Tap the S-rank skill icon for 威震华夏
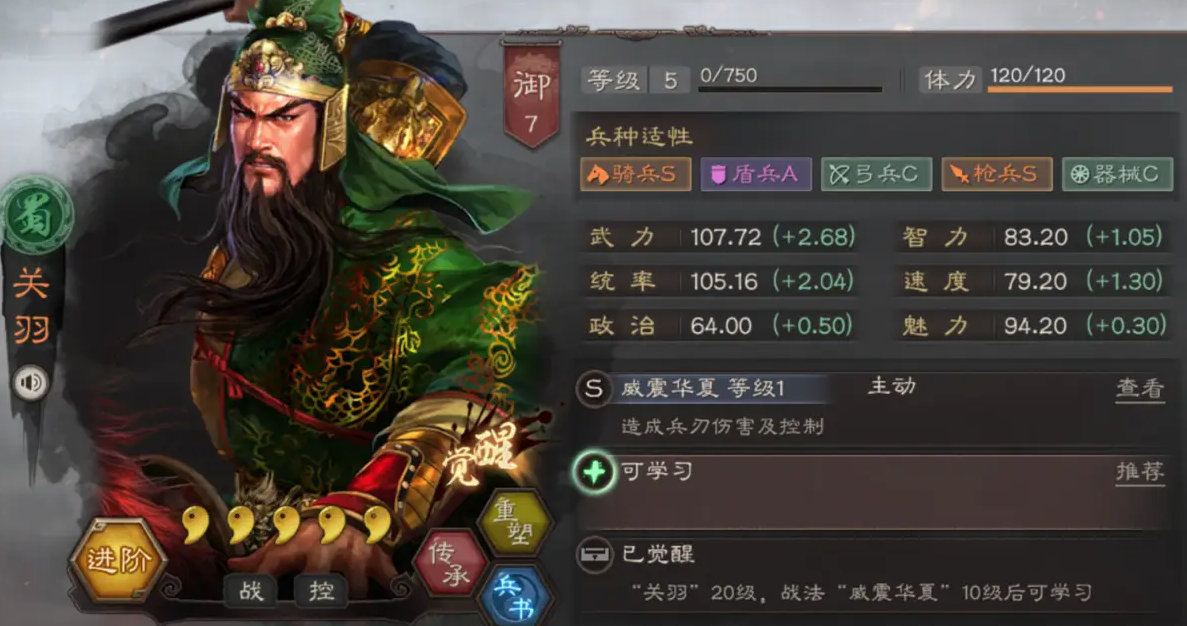 pyautogui.click(x=594, y=390)
